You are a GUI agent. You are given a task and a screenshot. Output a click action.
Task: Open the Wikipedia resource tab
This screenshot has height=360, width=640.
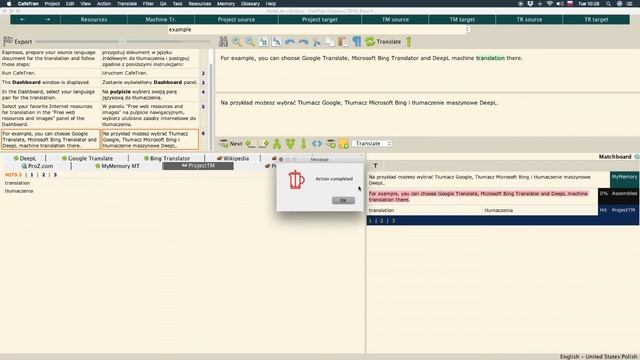[x=233, y=158]
